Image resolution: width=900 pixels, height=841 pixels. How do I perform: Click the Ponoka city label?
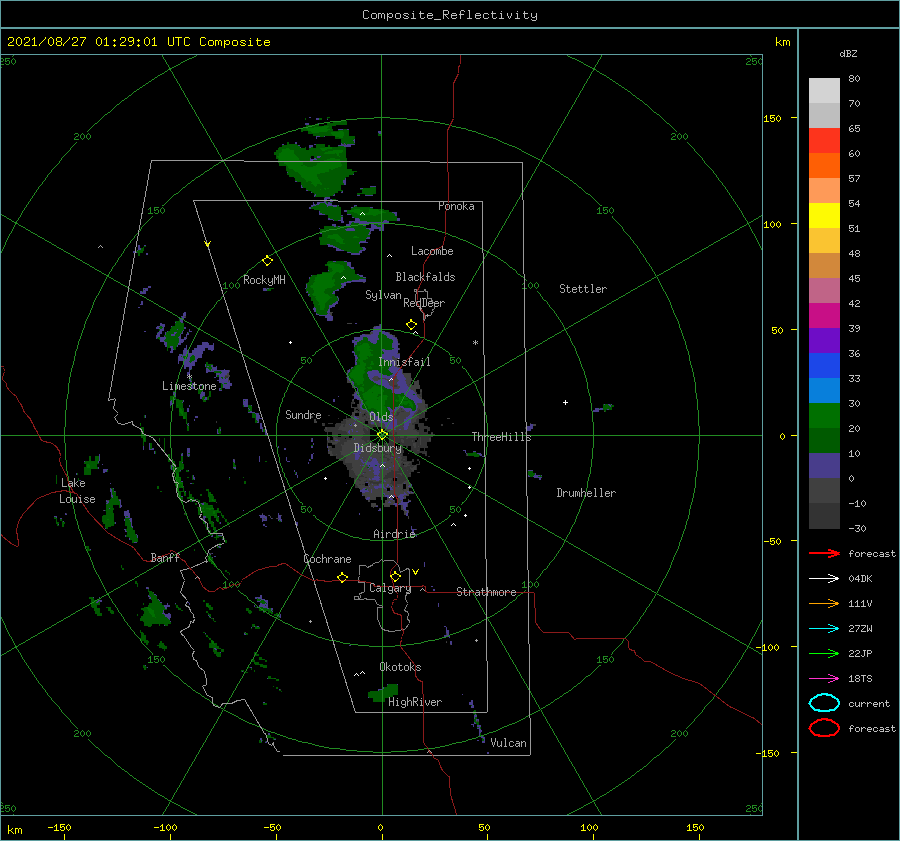456,206
